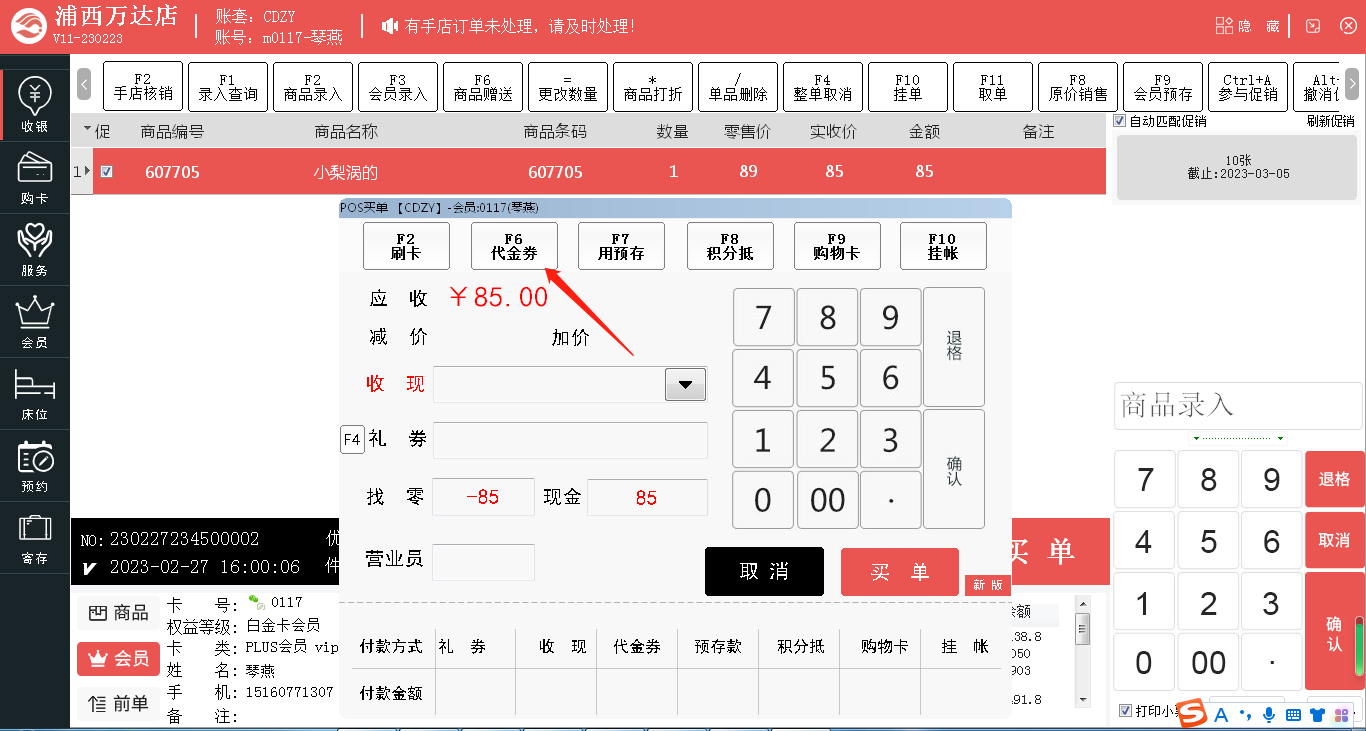
Task: Click the 新版 button in dialog
Action: point(987,585)
